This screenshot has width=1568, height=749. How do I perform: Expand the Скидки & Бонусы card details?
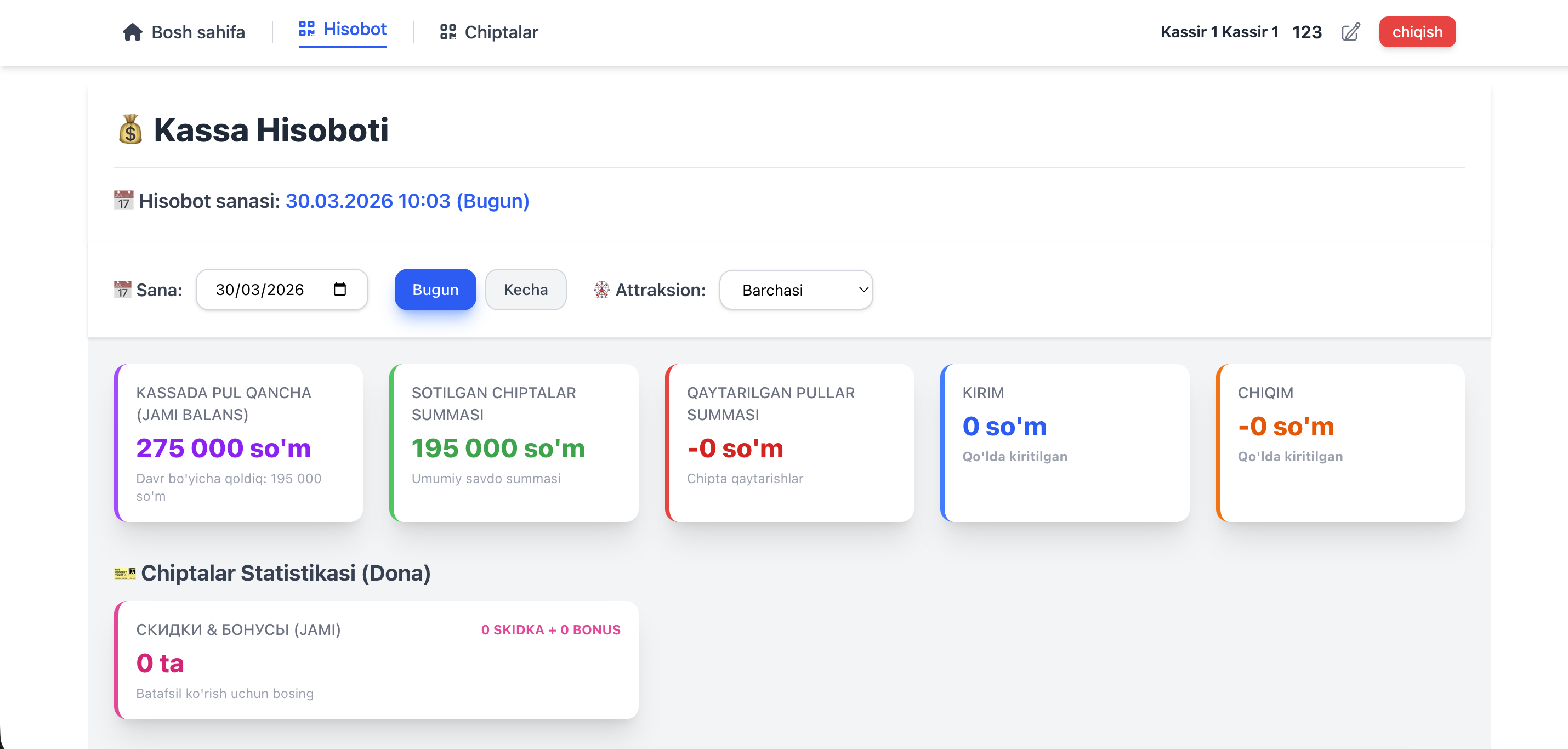click(376, 660)
